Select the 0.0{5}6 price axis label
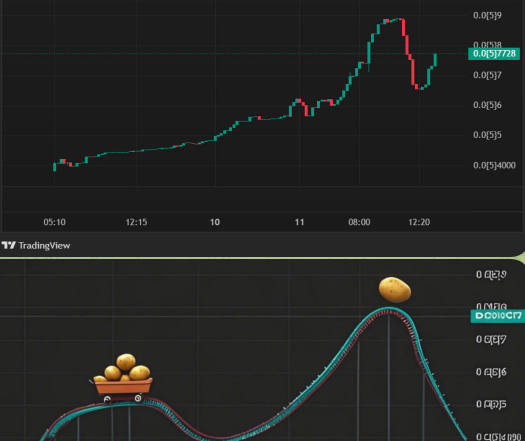Viewport: 525px width, 441px height. (x=487, y=105)
